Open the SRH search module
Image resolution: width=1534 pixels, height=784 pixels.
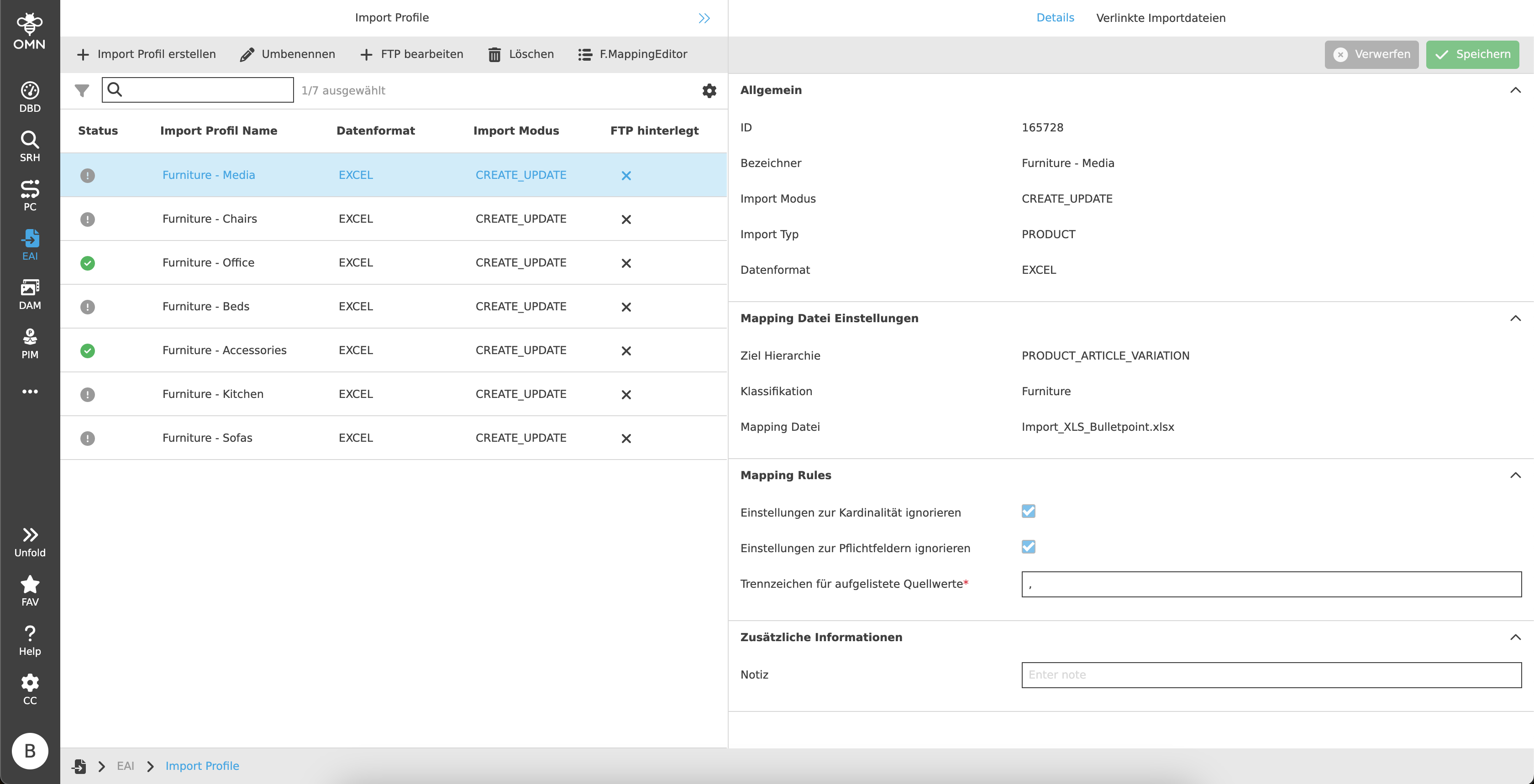tap(30, 146)
